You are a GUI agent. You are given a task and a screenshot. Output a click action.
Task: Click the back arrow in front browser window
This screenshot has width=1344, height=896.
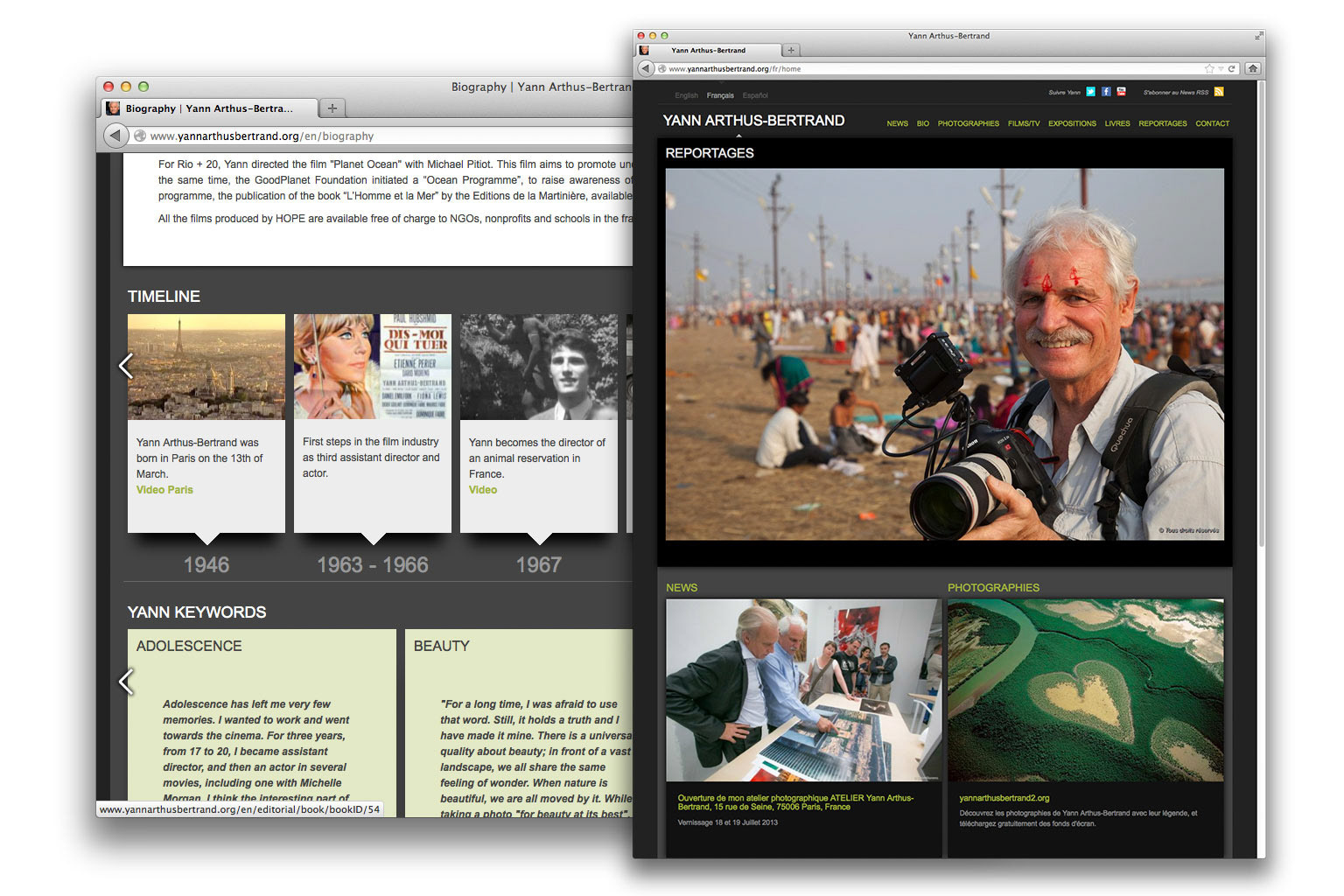pos(646,68)
